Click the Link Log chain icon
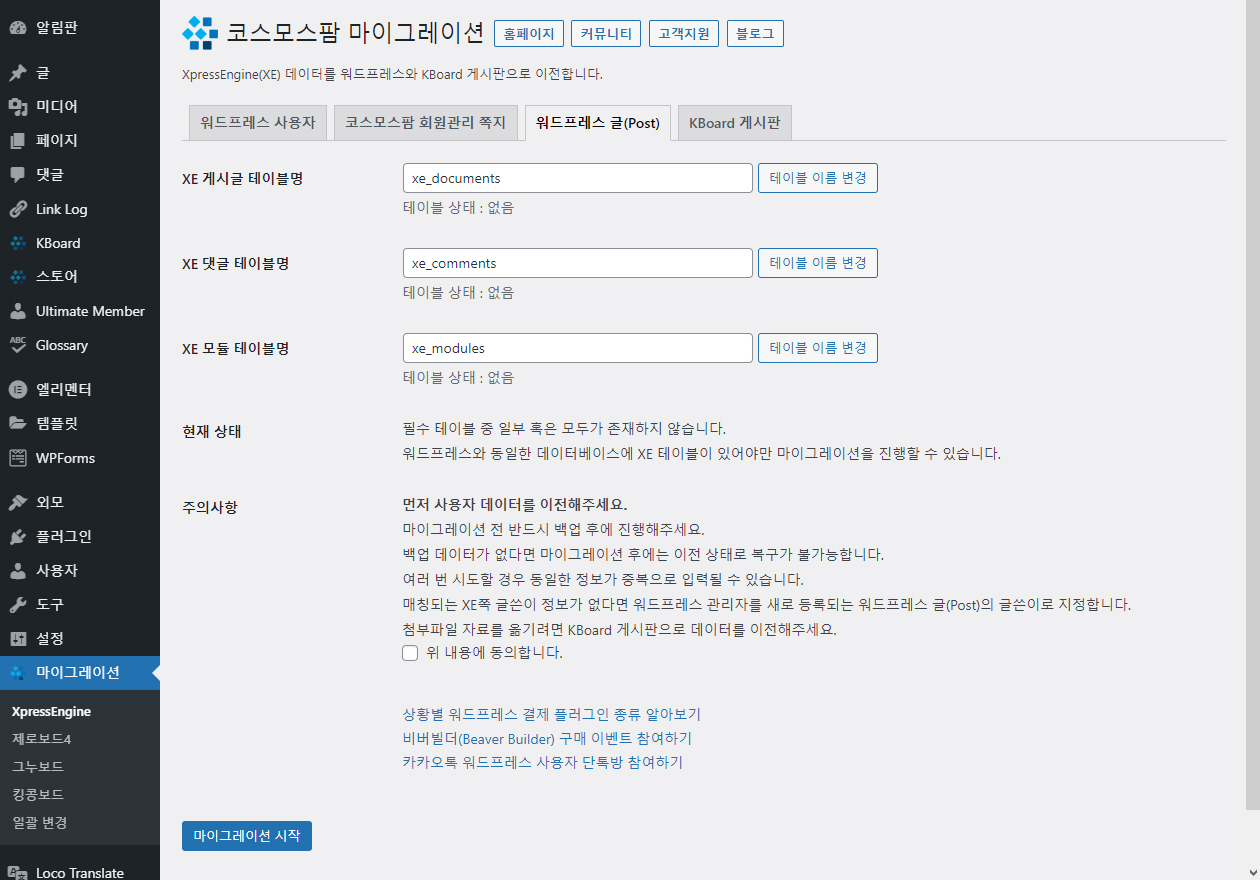 coord(18,209)
